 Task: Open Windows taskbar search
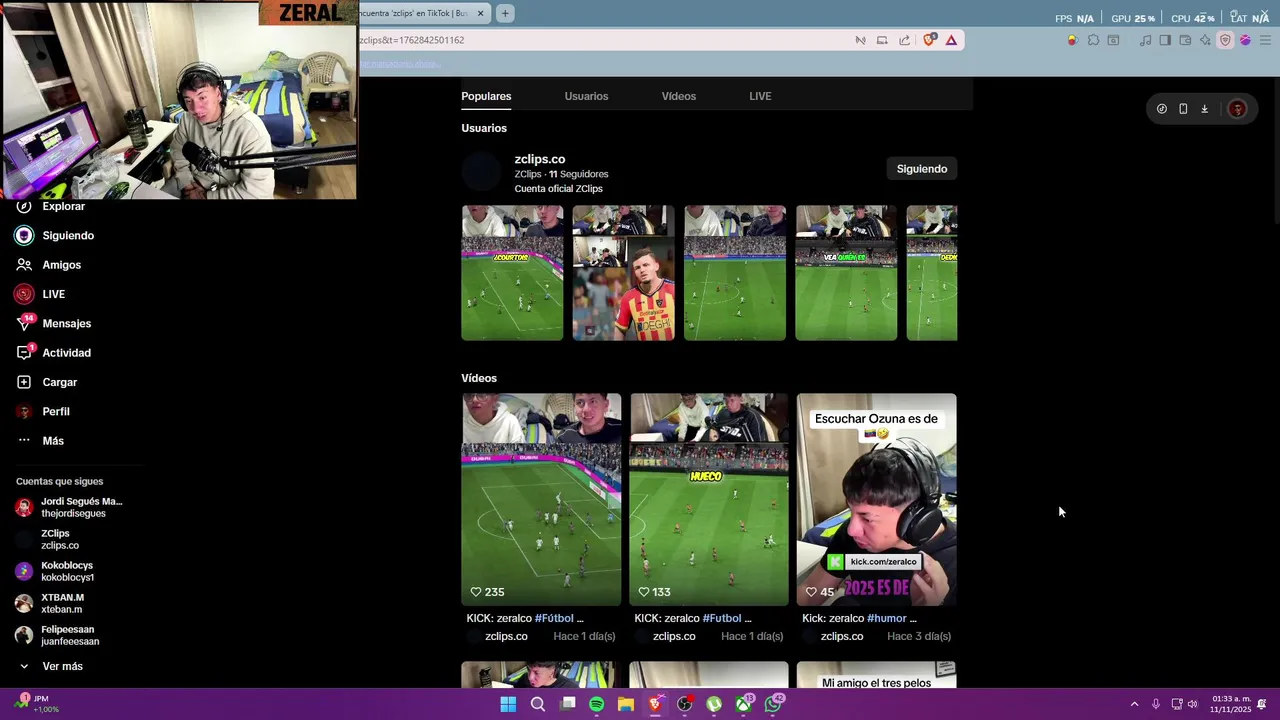[538, 704]
